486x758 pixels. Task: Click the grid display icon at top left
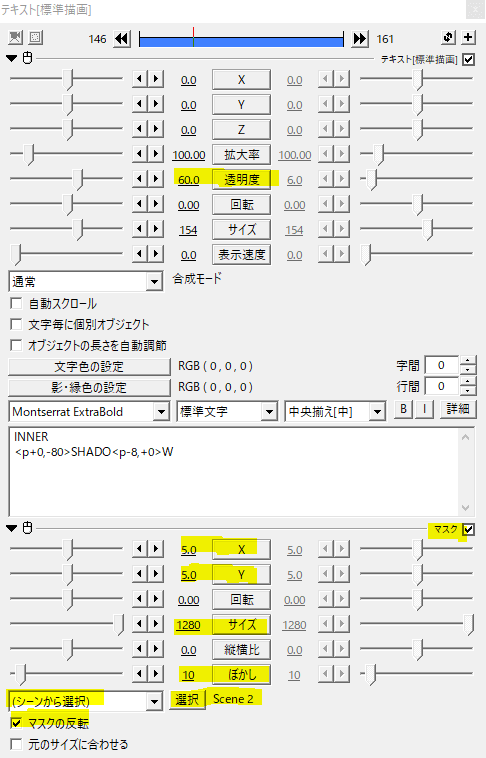coord(36,38)
